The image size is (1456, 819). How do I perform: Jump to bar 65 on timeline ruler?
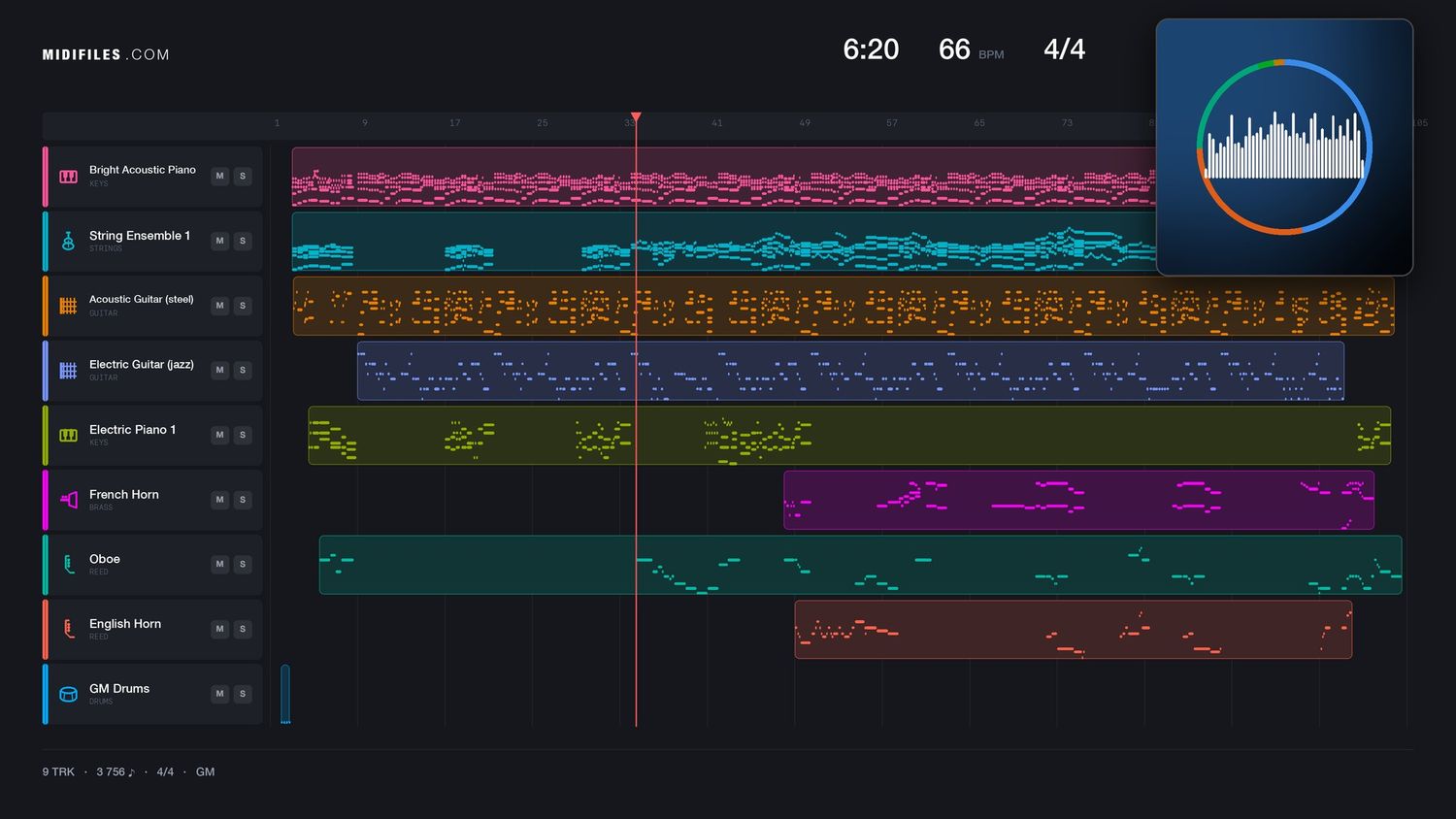978,123
